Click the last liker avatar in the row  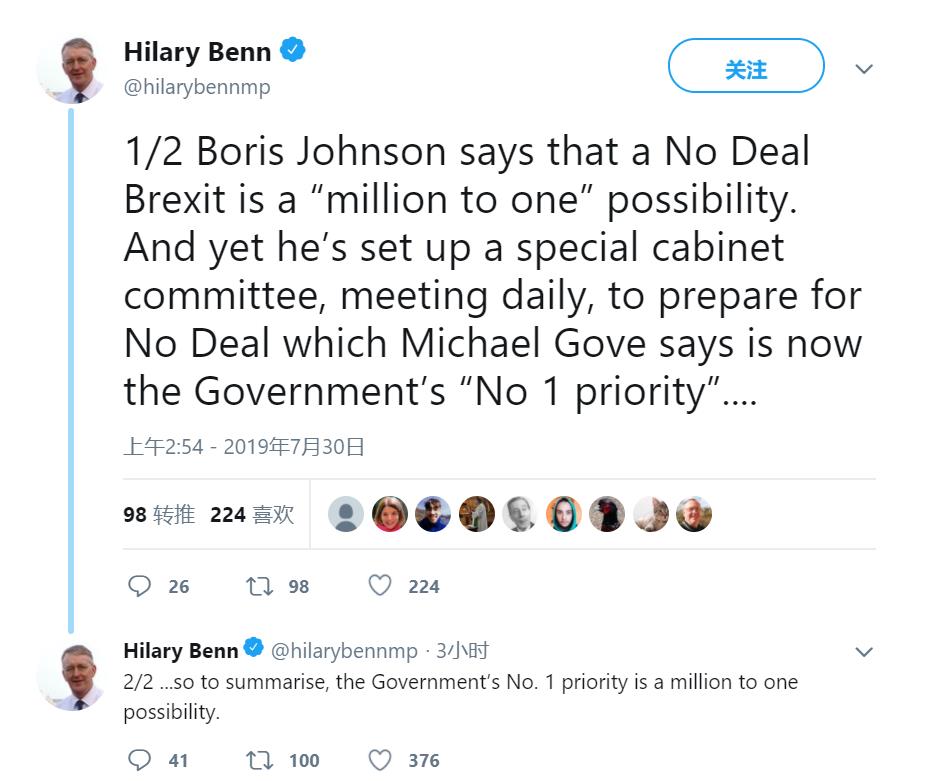[694, 514]
